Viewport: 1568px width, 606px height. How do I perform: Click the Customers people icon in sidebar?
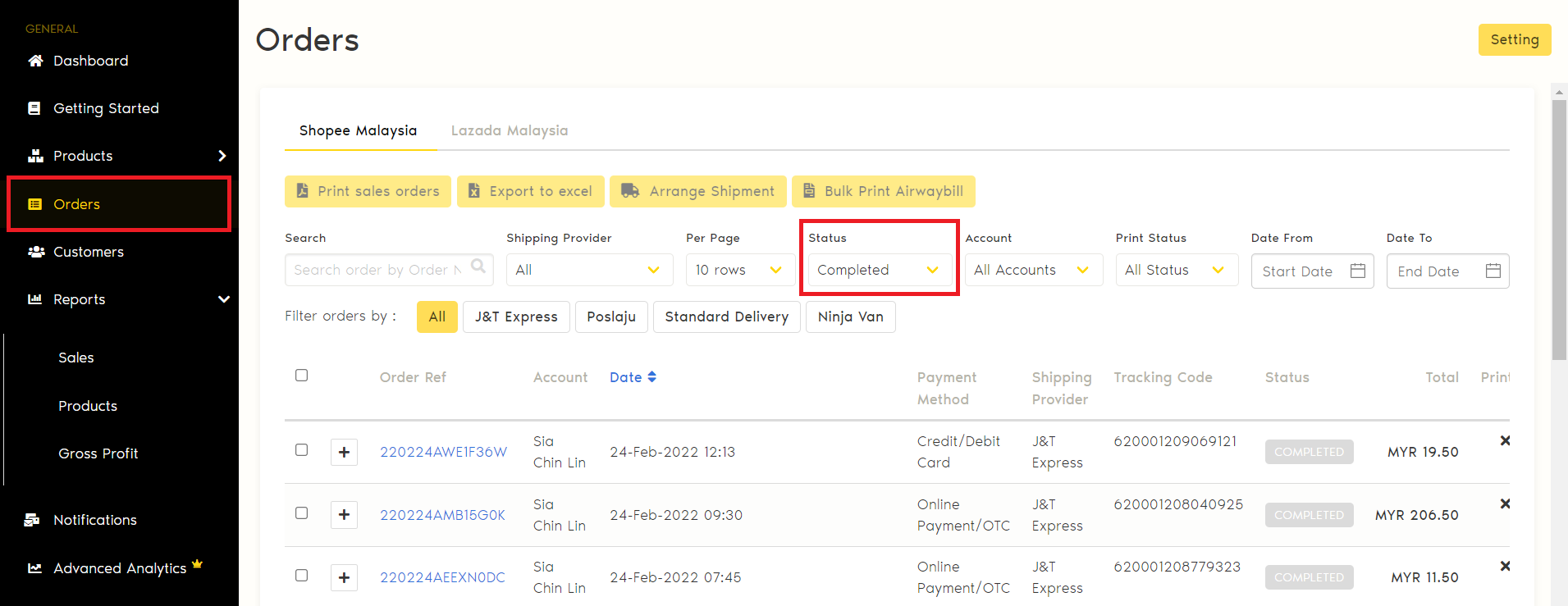(35, 252)
